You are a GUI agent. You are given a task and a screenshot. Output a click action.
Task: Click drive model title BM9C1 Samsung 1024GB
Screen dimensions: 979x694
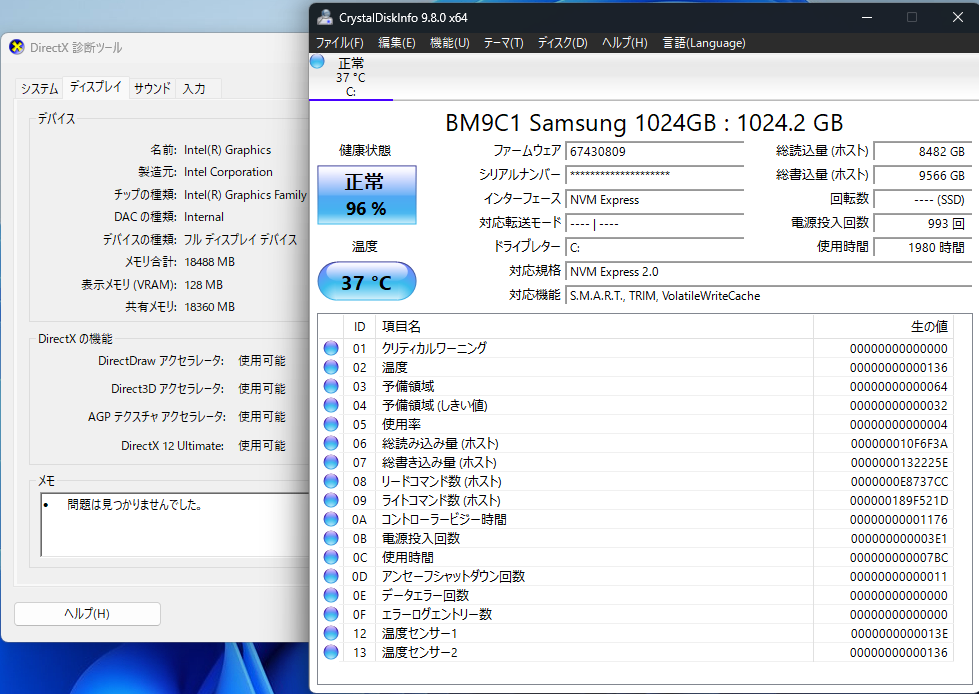click(644, 123)
